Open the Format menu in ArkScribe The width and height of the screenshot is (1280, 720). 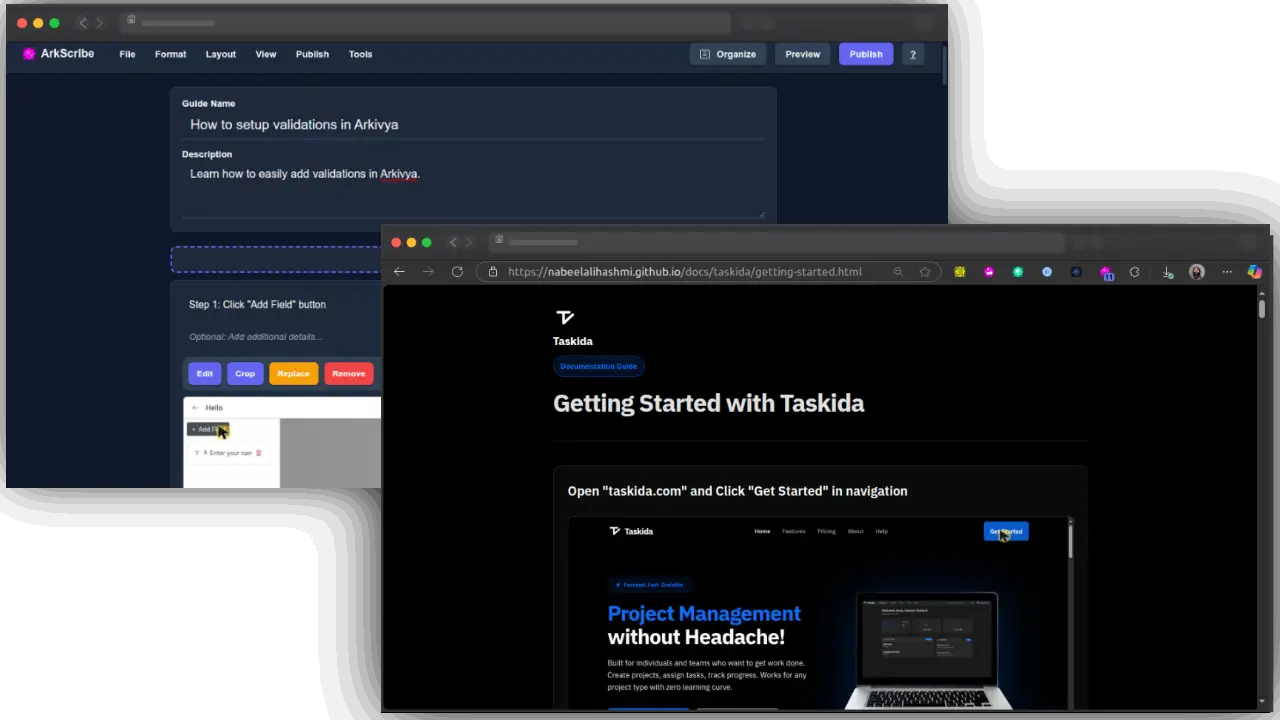click(x=170, y=54)
